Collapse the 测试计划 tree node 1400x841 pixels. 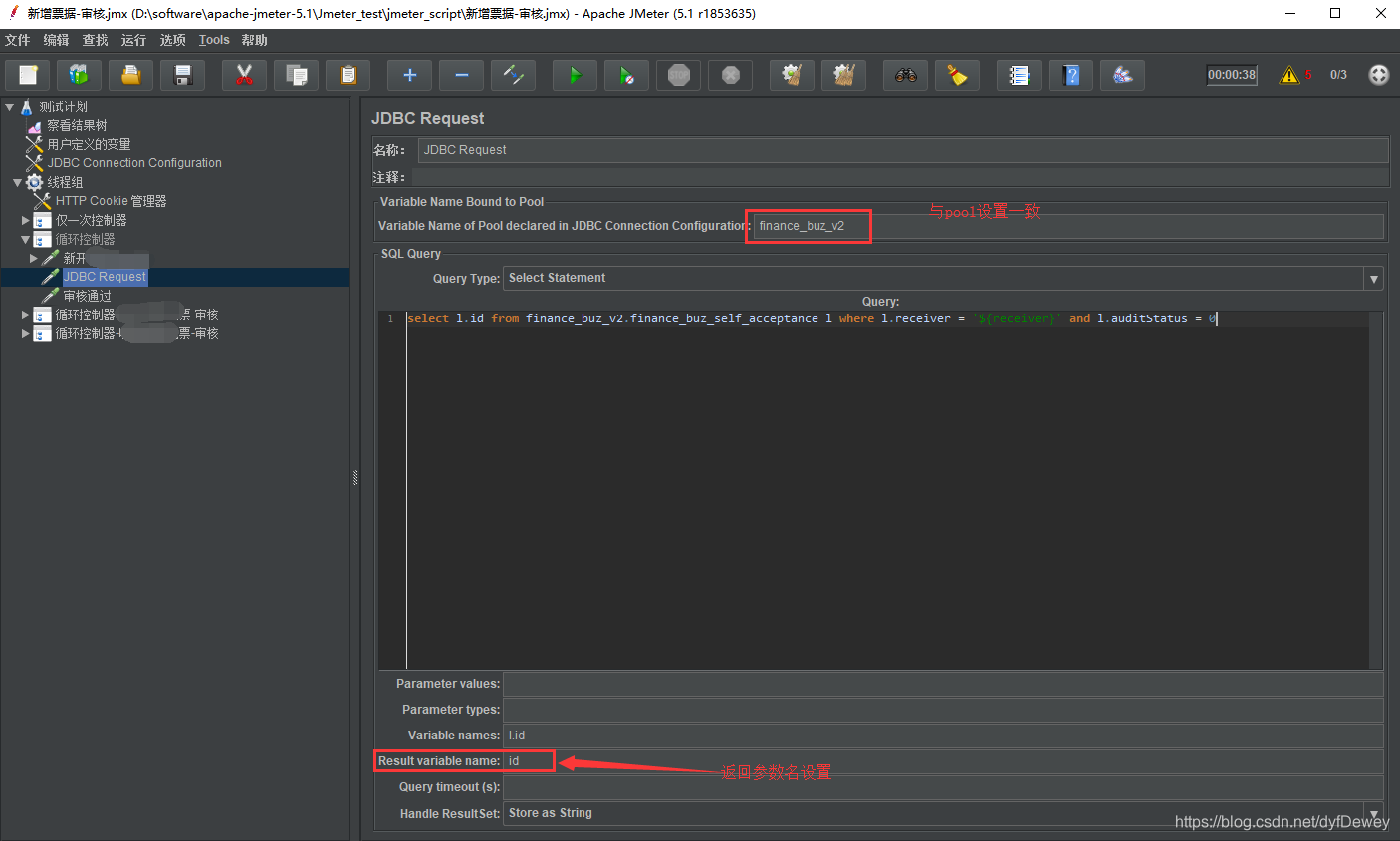point(9,106)
